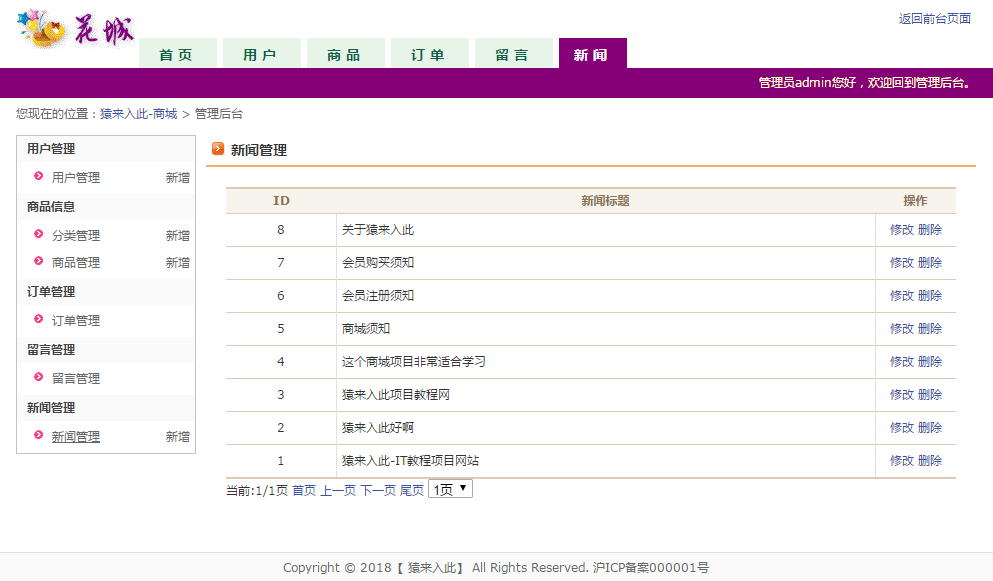Click 新增 next to 商品管理 in sidebar

[178, 262]
